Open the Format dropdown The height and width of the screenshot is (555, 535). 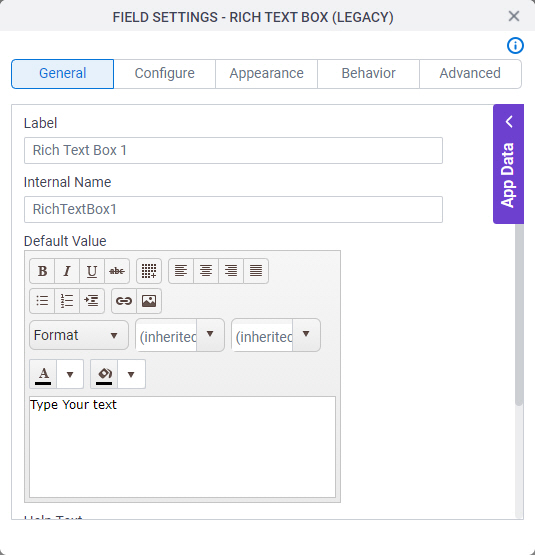pos(79,335)
